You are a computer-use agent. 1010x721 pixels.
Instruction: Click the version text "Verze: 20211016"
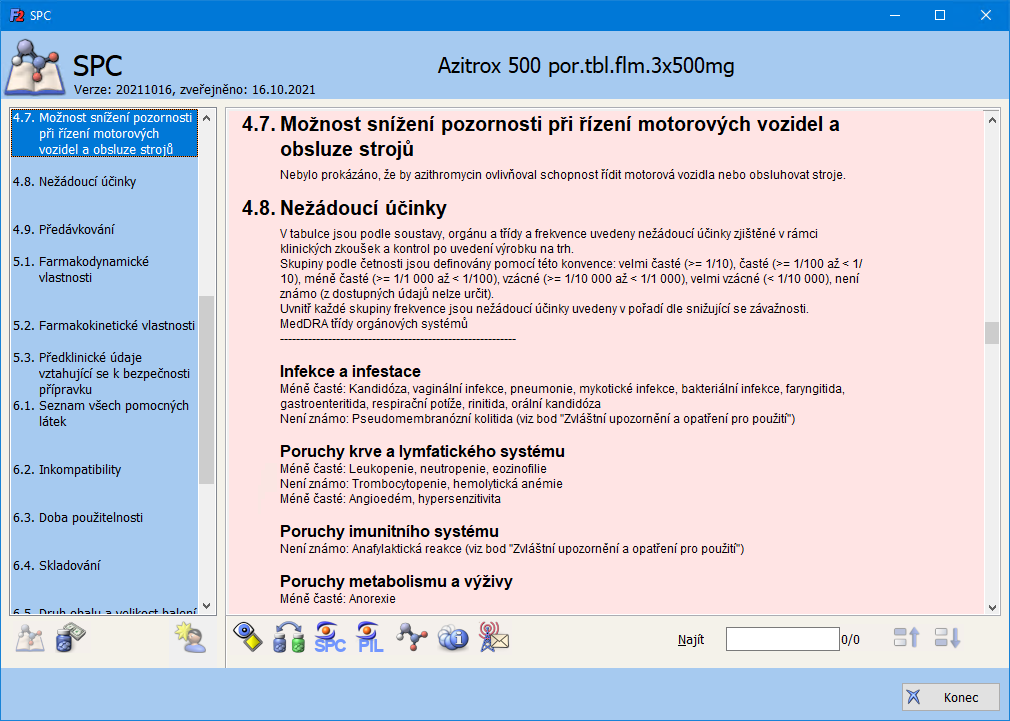click(x=122, y=90)
